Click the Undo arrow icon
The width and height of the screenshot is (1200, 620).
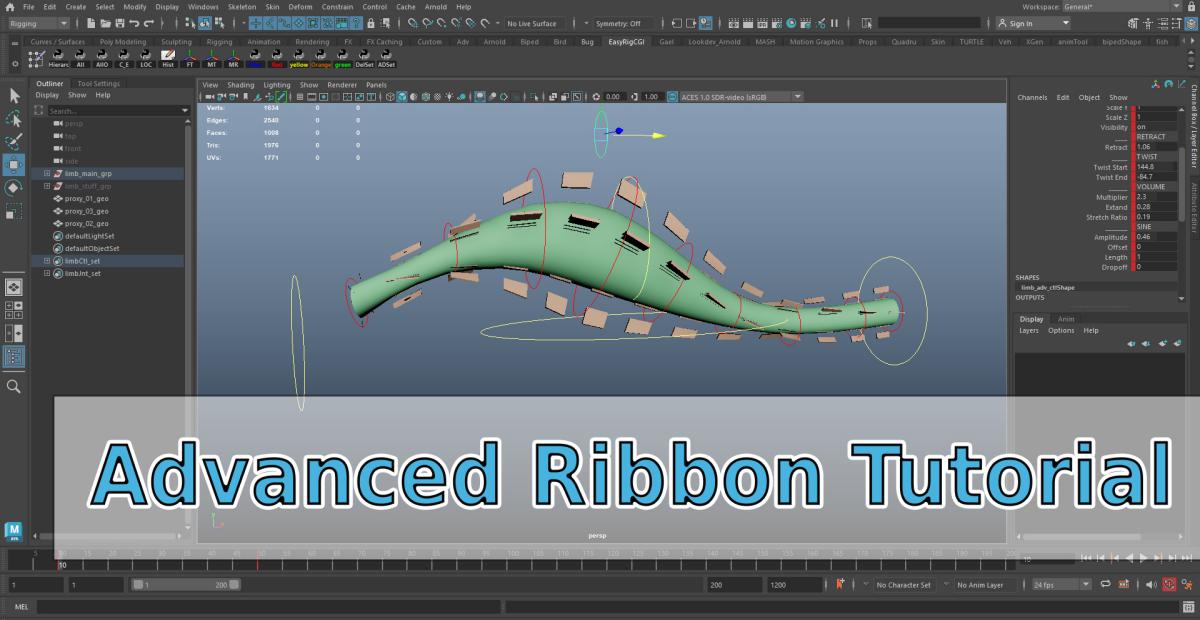click(133, 23)
